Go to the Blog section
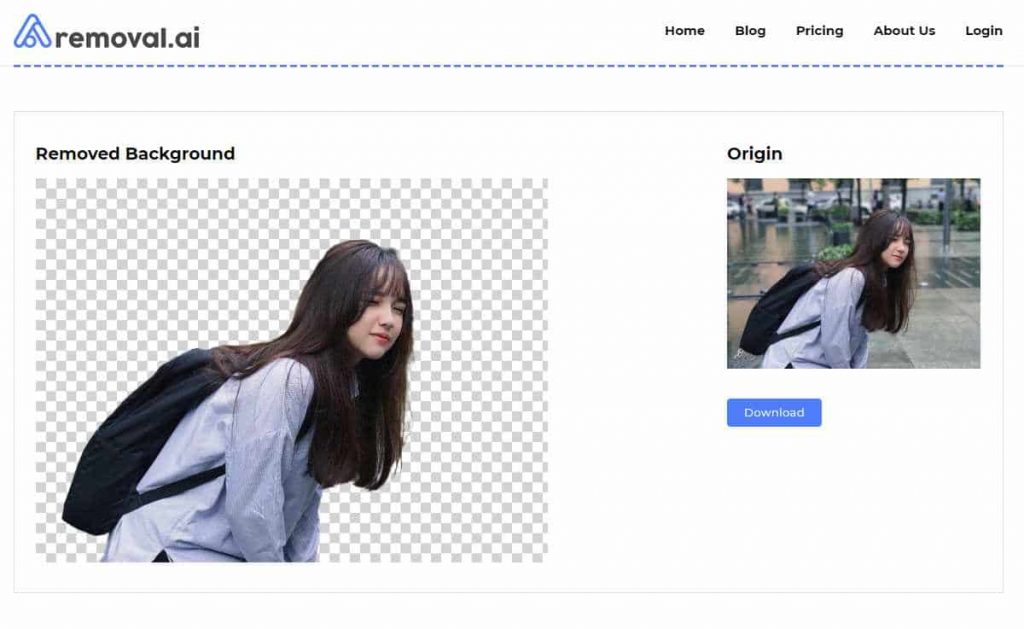 click(x=750, y=31)
